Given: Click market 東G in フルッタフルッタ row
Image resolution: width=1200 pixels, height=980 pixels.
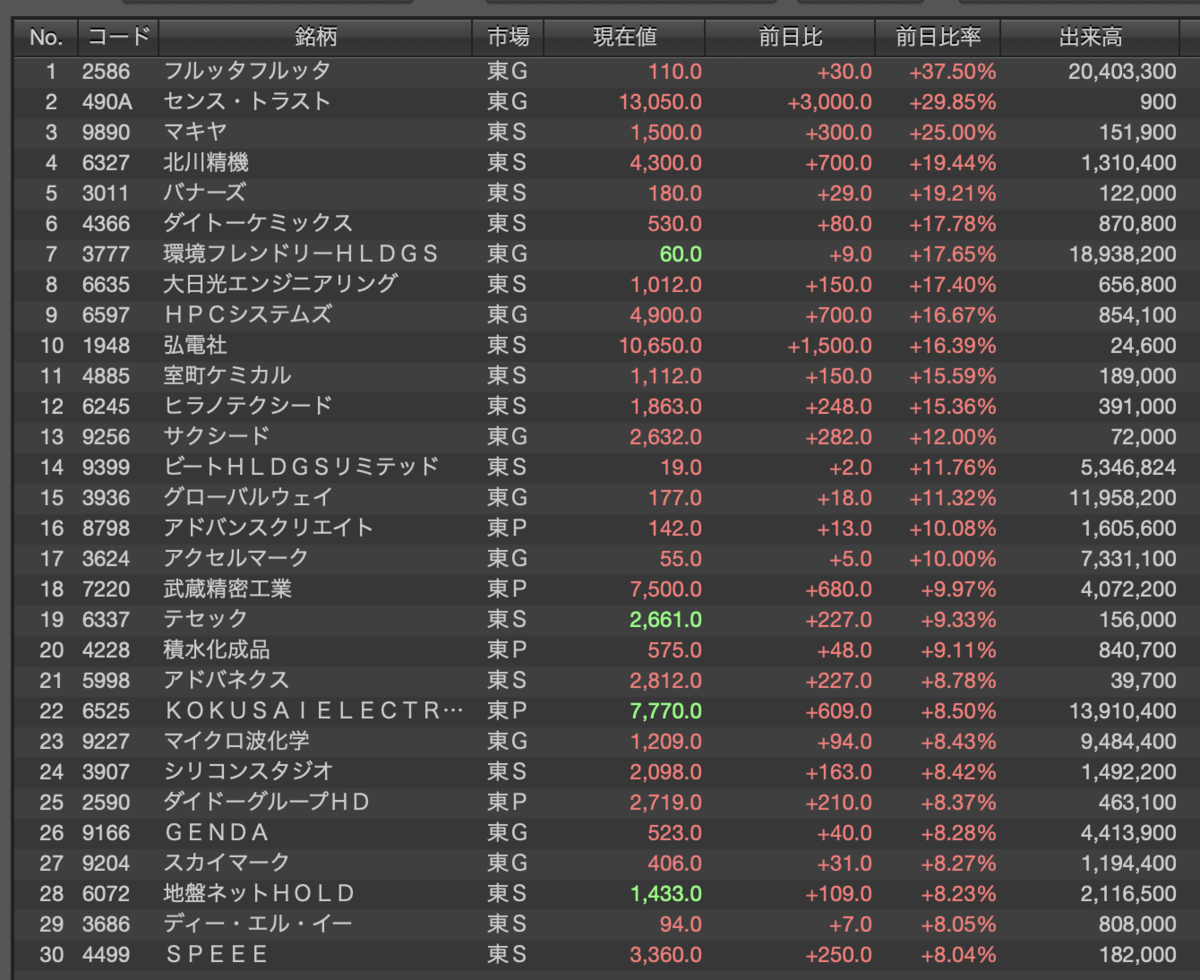Looking at the screenshot, I should coord(508,71).
